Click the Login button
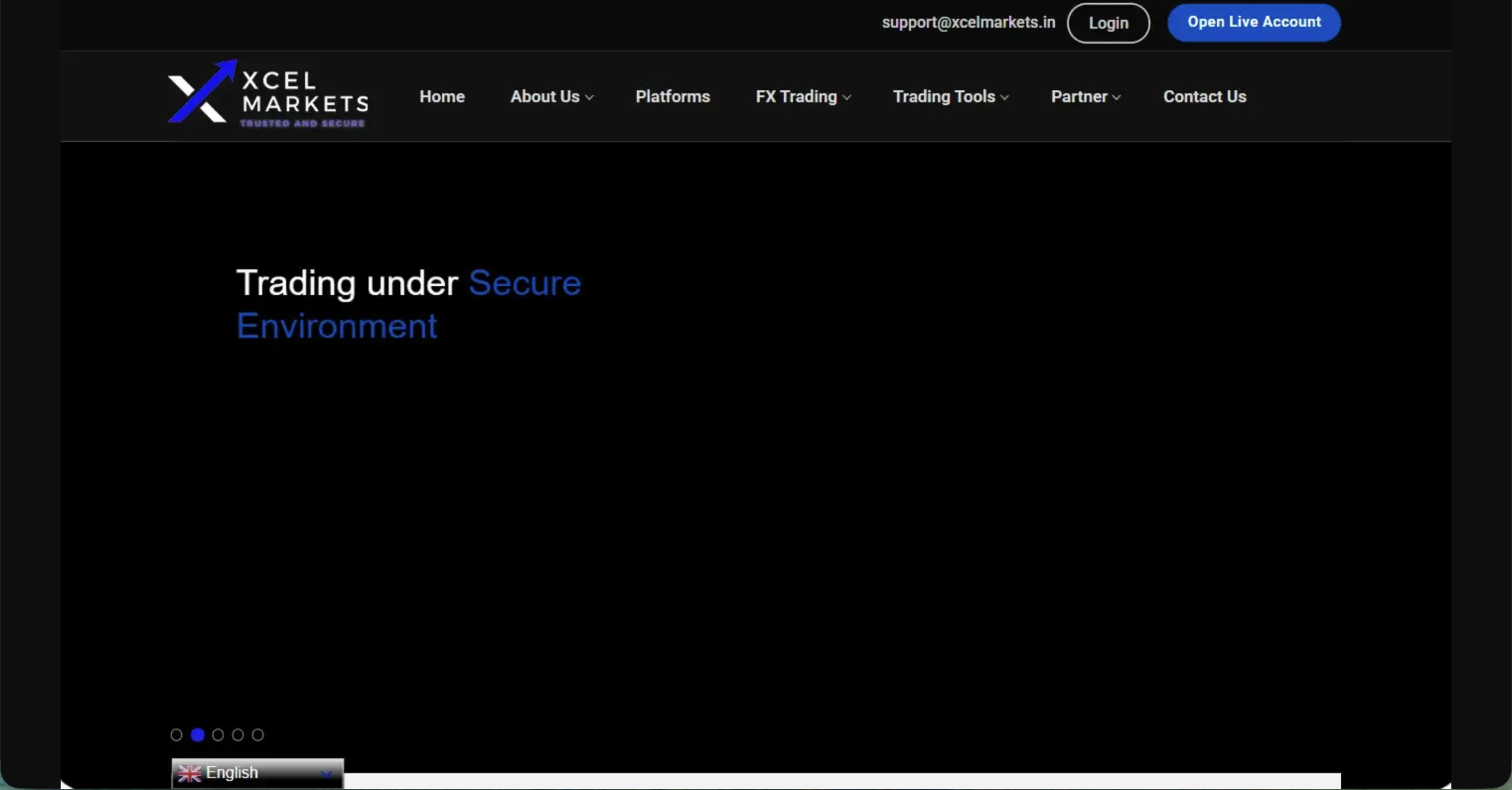Image resolution: width=1512 pixels, height=790 pixels. click(1107, 22)
